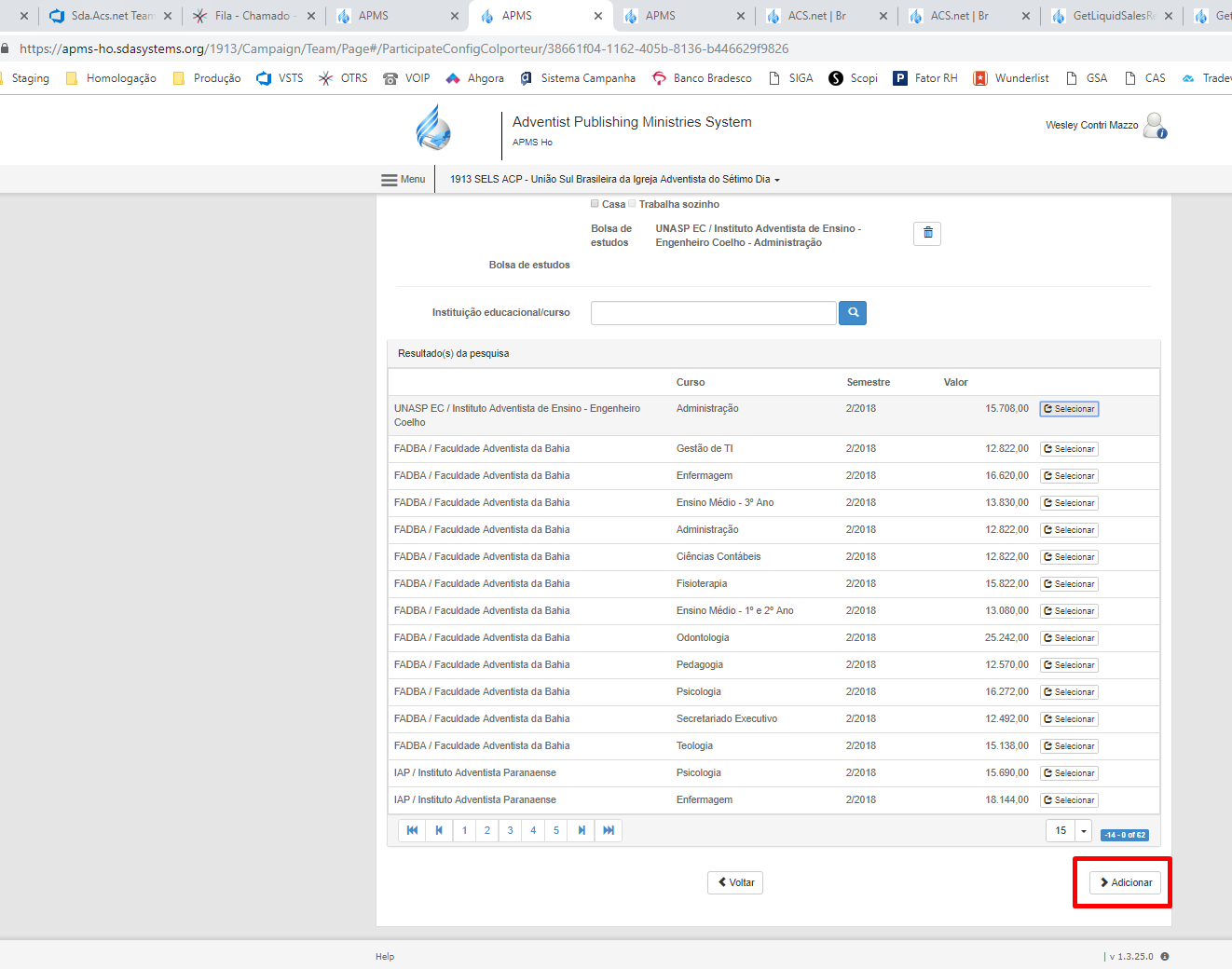Image resolution: width=1232 pixels, height=969 pixels.
Task: Open the GSA bookmark
Action: tap(1086, 78)
